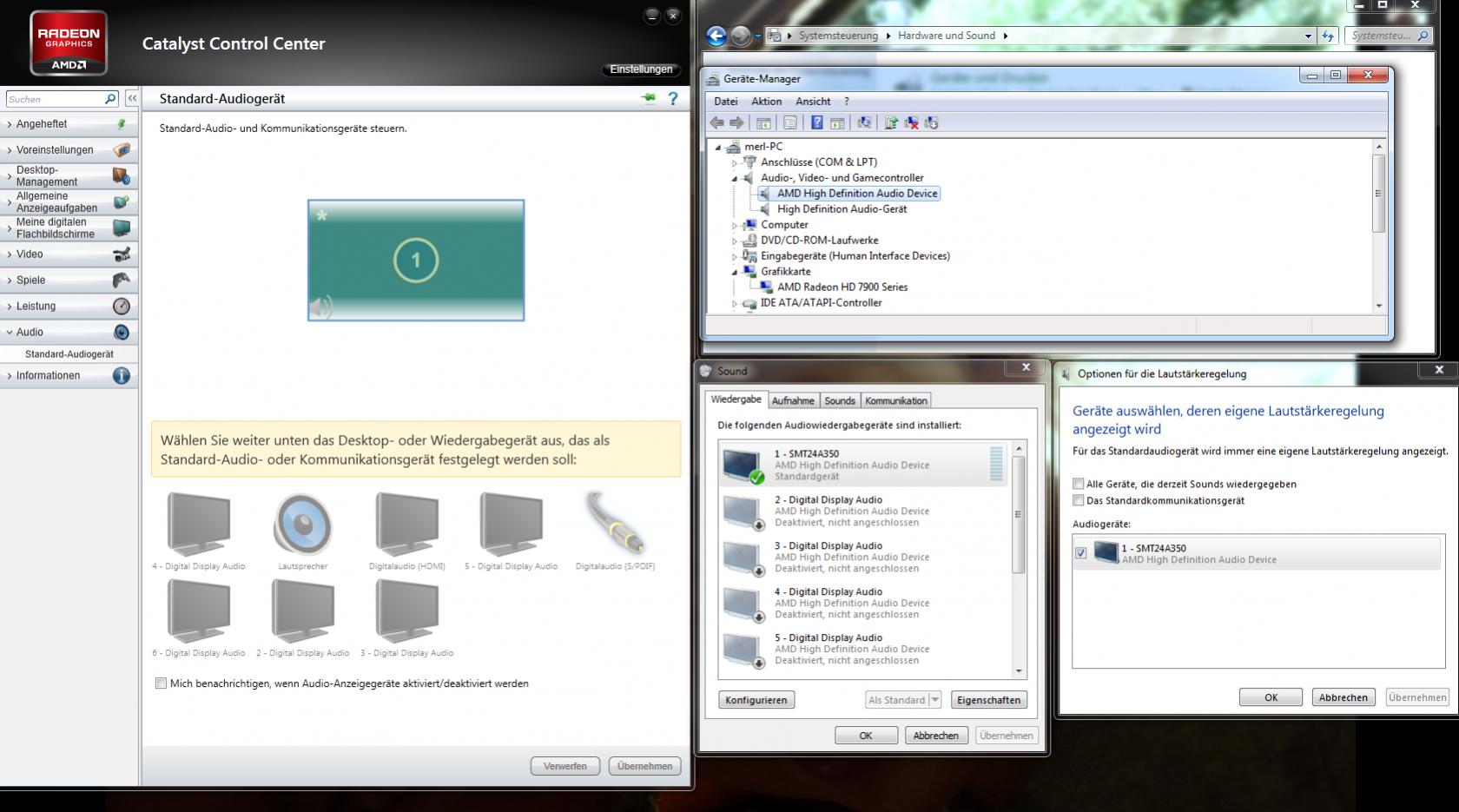This screenshot has width=1459, height=812.
Task: Open the Datei menu in Geräte-Manager
Action: click(726, 102)
